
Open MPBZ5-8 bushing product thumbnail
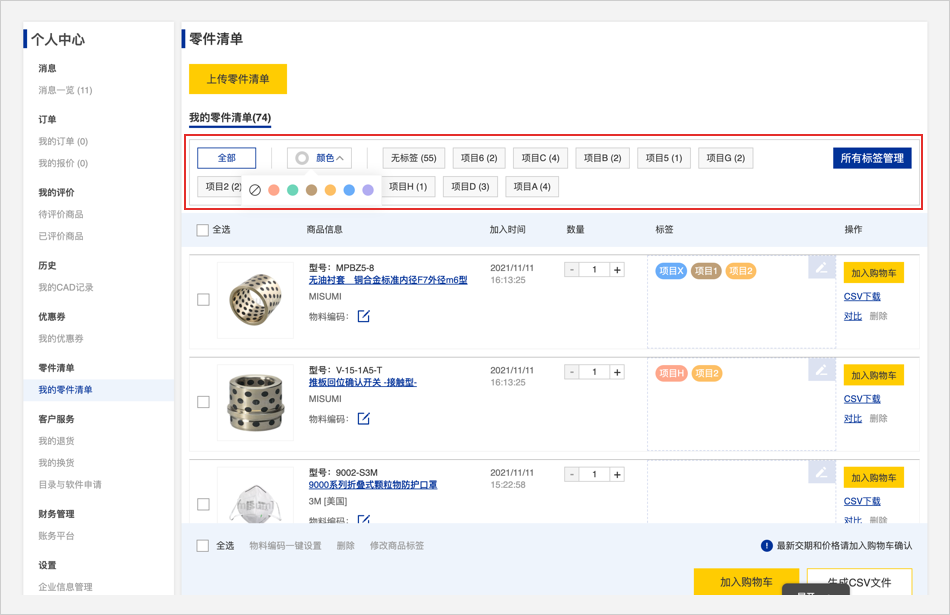(x=255, y=299)
